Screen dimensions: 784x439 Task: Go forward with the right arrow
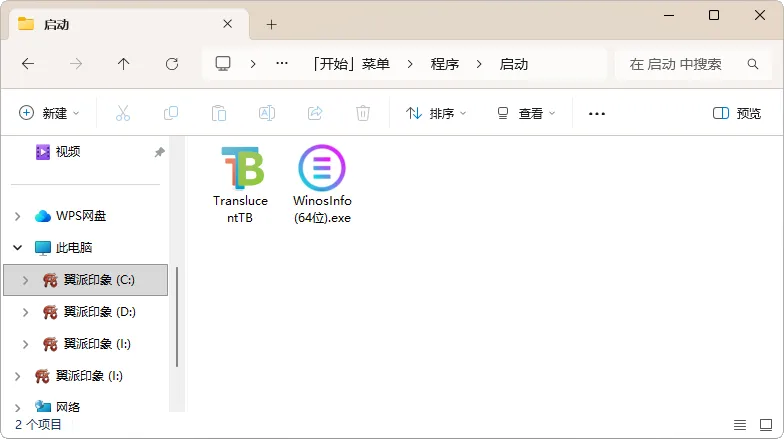(x=76, y=64)
